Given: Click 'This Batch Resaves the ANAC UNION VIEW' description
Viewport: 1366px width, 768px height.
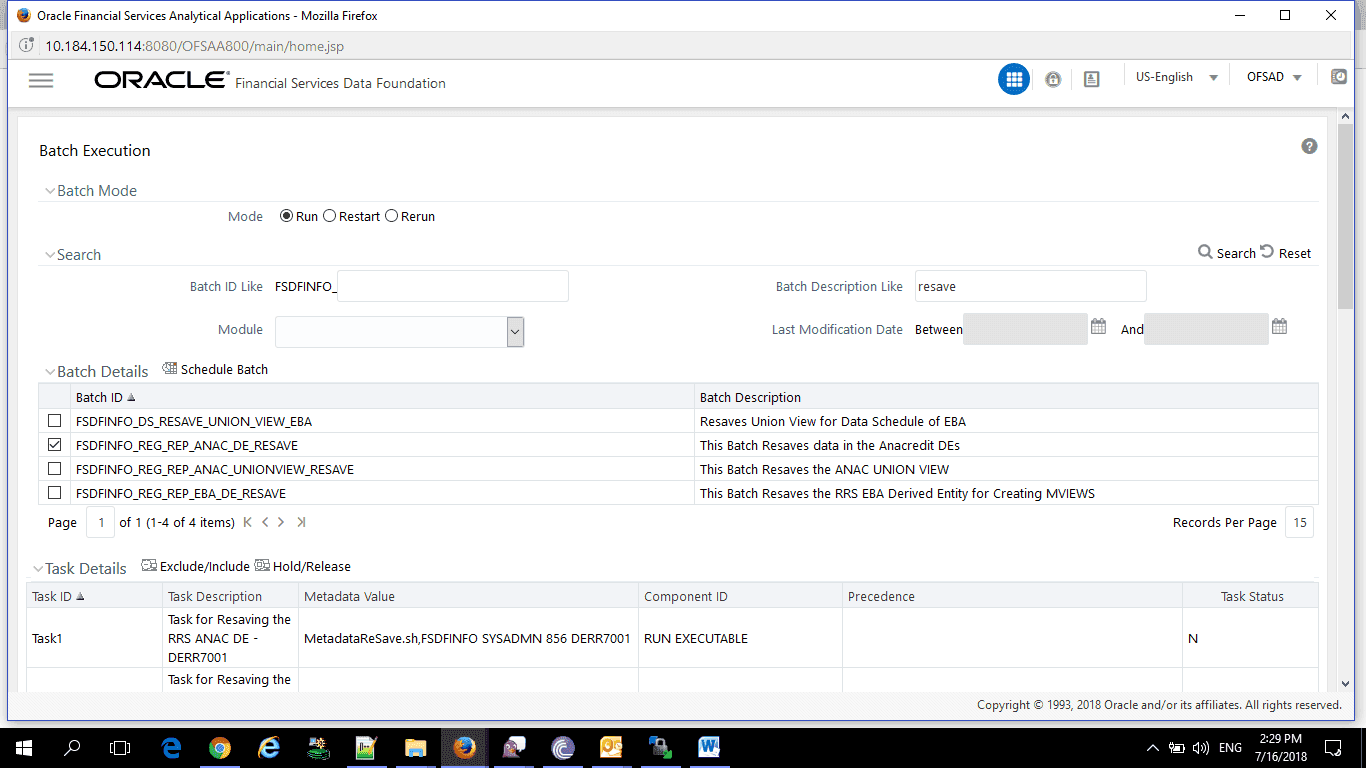Looking at the screenshot, I should 824,469.
